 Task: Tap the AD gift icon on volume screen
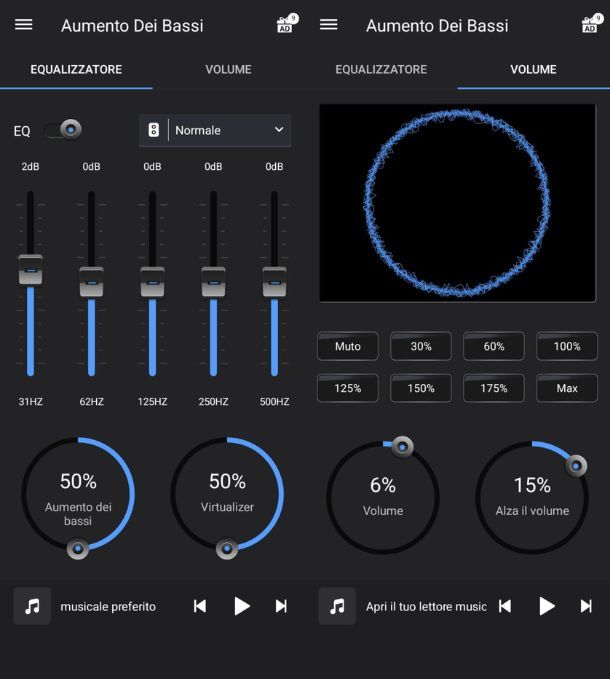tap(592, 25)
